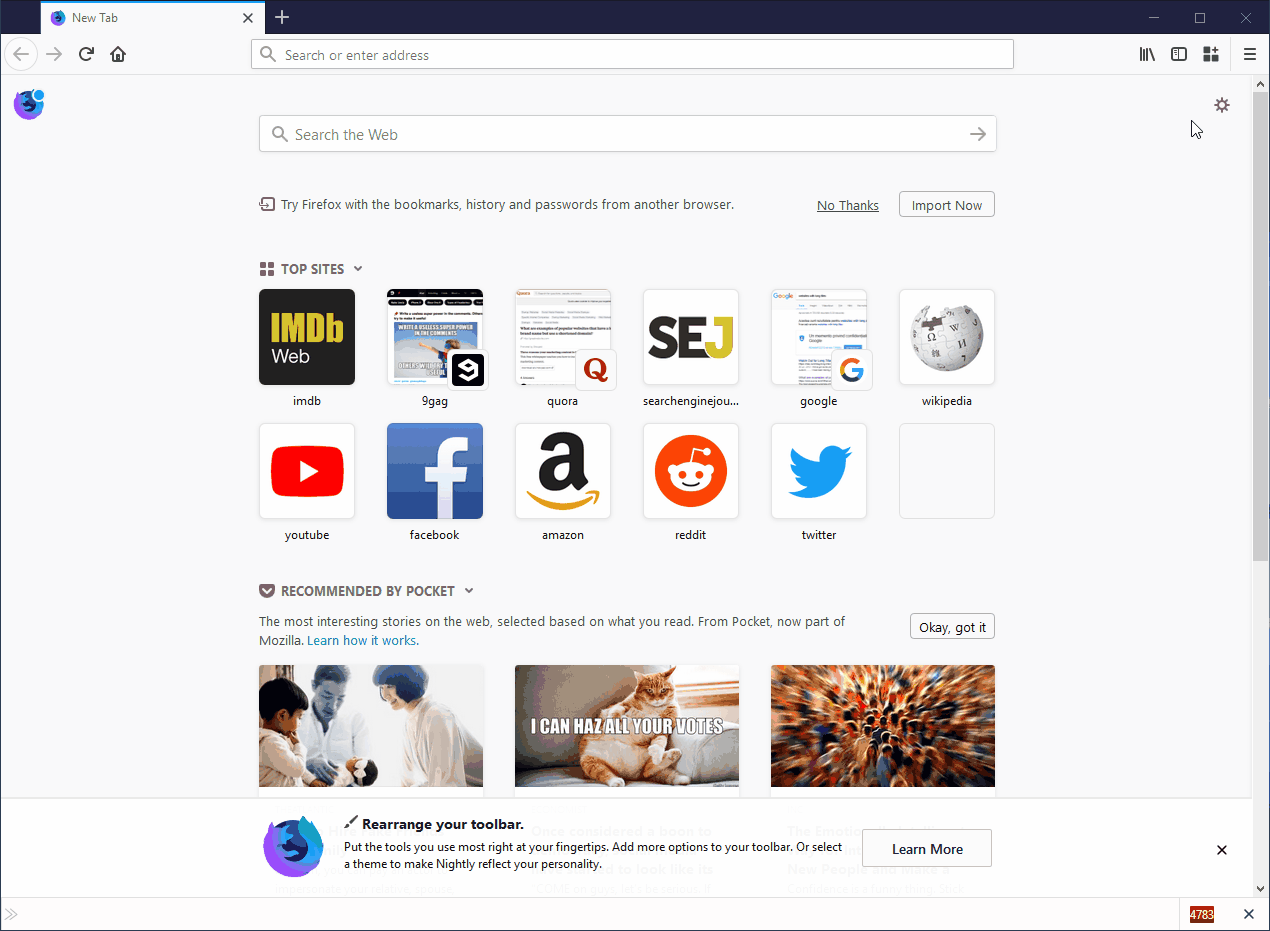Viewport: 1270px width, 931px height.
Task: Click the back navigation arrow
Action: [x=21, y=54]
